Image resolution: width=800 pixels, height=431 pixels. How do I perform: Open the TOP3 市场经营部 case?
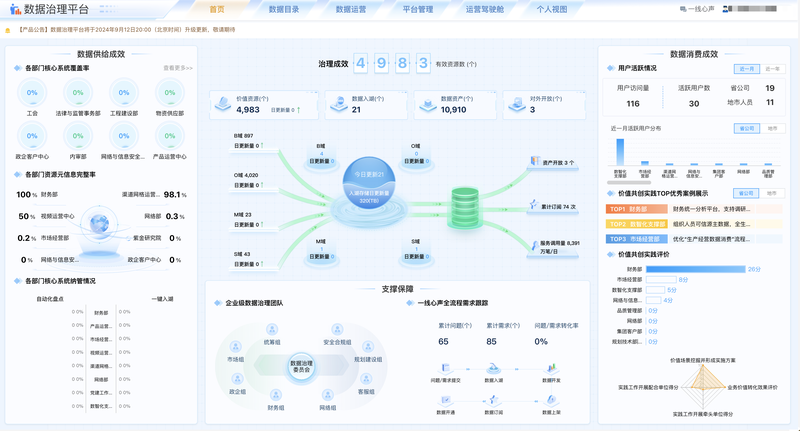pyautogui.click(x=693, y=239)
